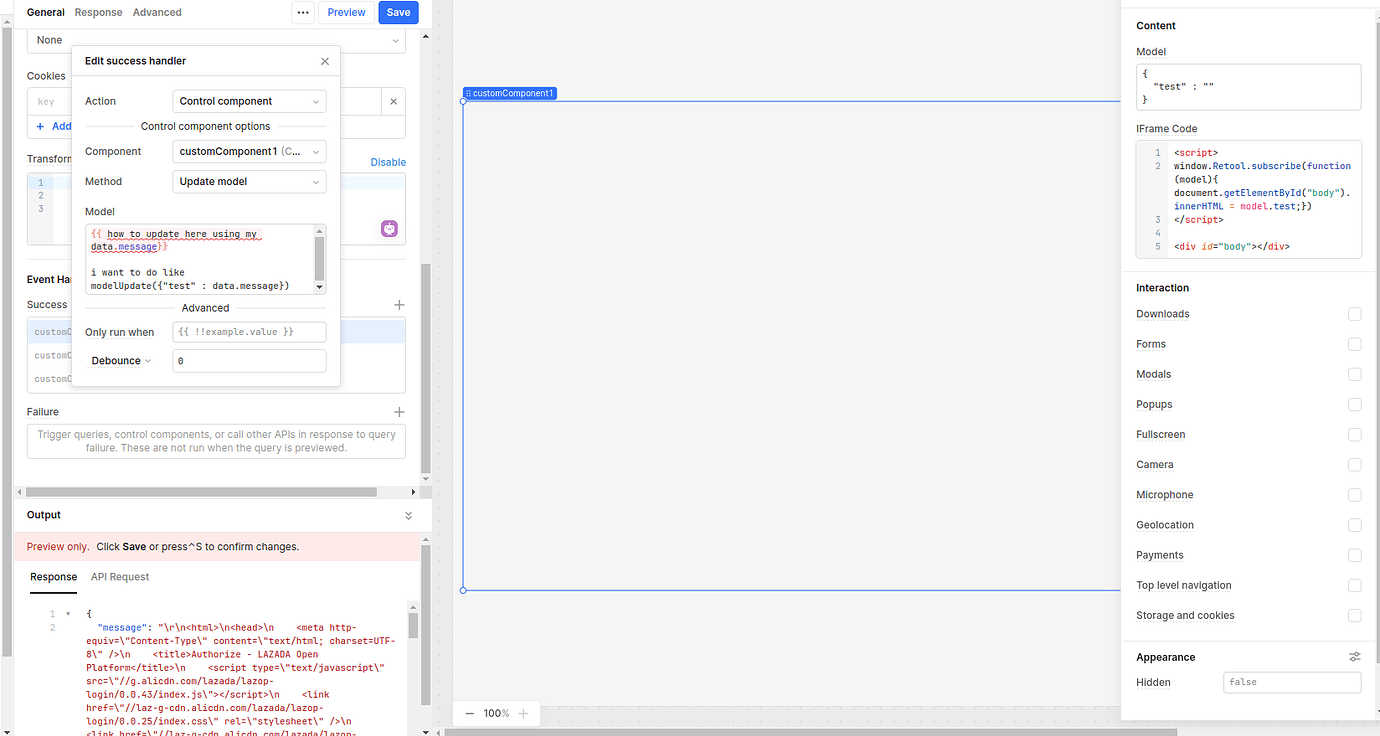Collapse the Output panel

coord(408,515)
